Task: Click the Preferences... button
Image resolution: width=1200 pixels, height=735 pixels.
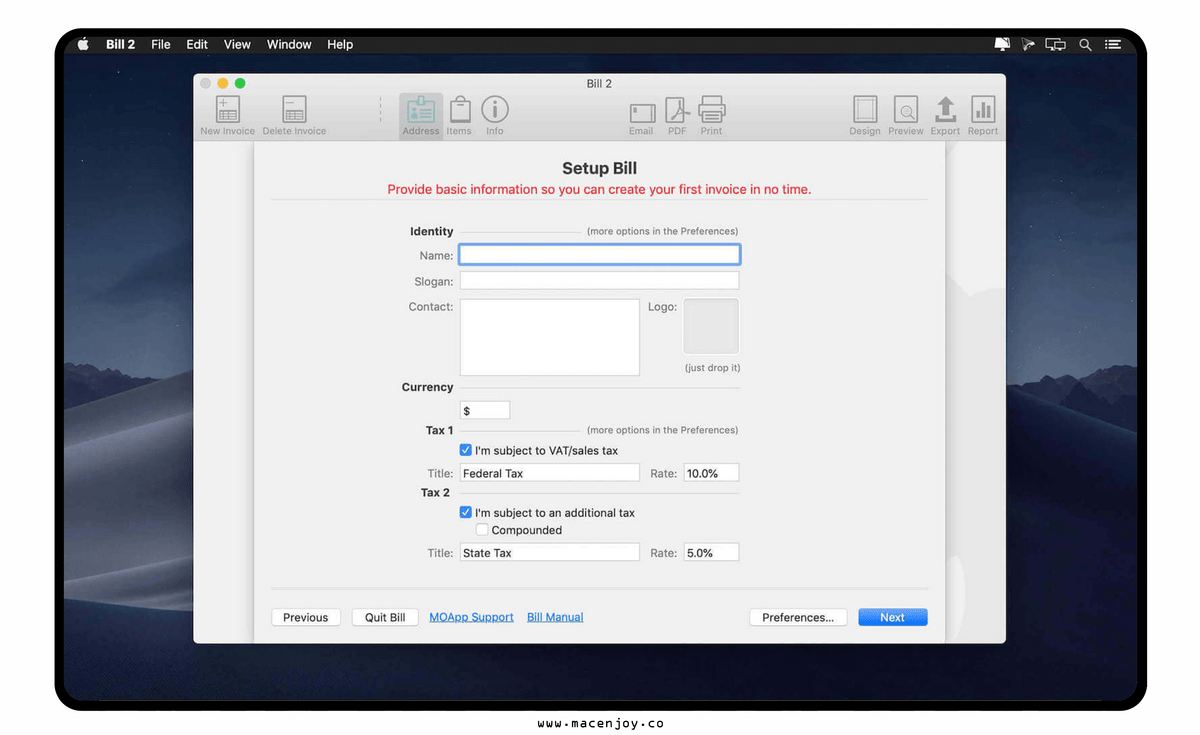Action: point(798,618)
